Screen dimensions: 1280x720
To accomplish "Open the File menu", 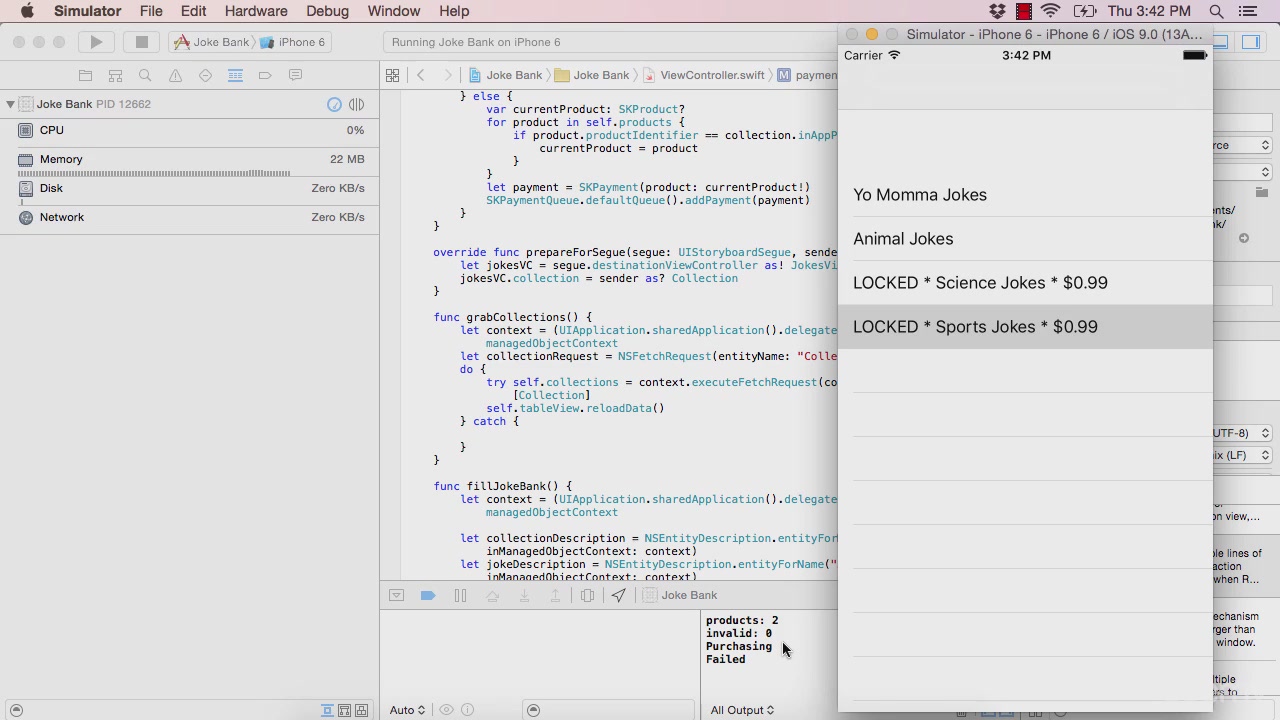I will coord(151,11).
